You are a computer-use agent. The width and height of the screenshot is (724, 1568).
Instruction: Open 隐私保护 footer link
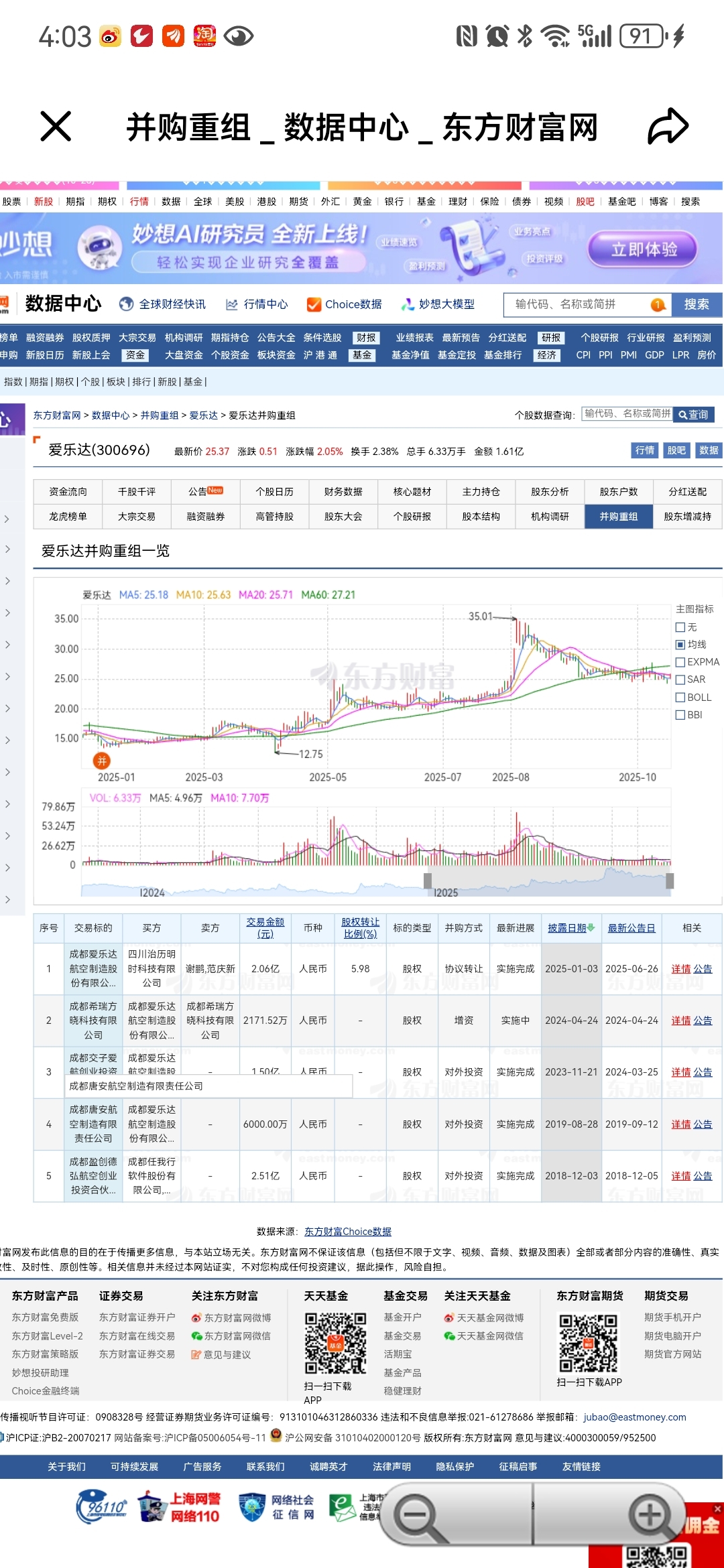(455, 1467)
